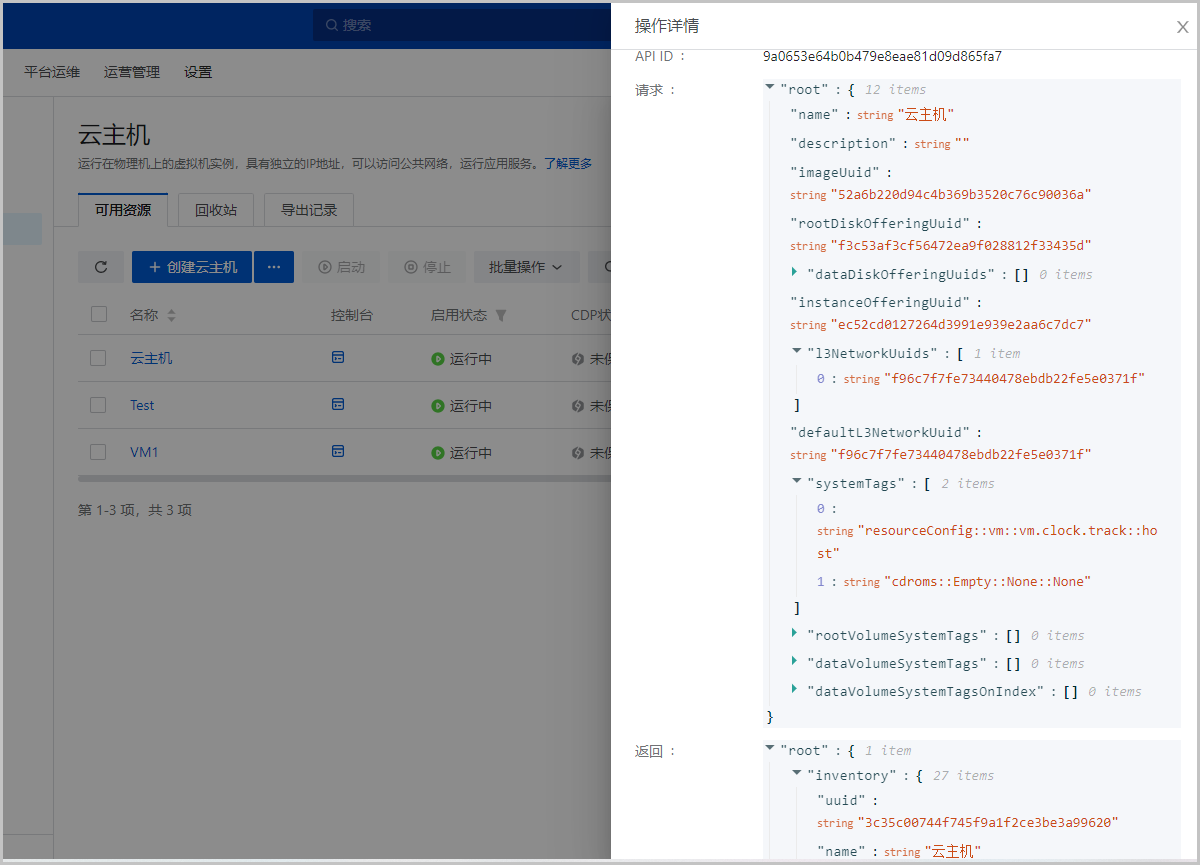This screenshot has height=865, width=1200.
Task: Open console for VM1 row
Action: coord(338,451)
